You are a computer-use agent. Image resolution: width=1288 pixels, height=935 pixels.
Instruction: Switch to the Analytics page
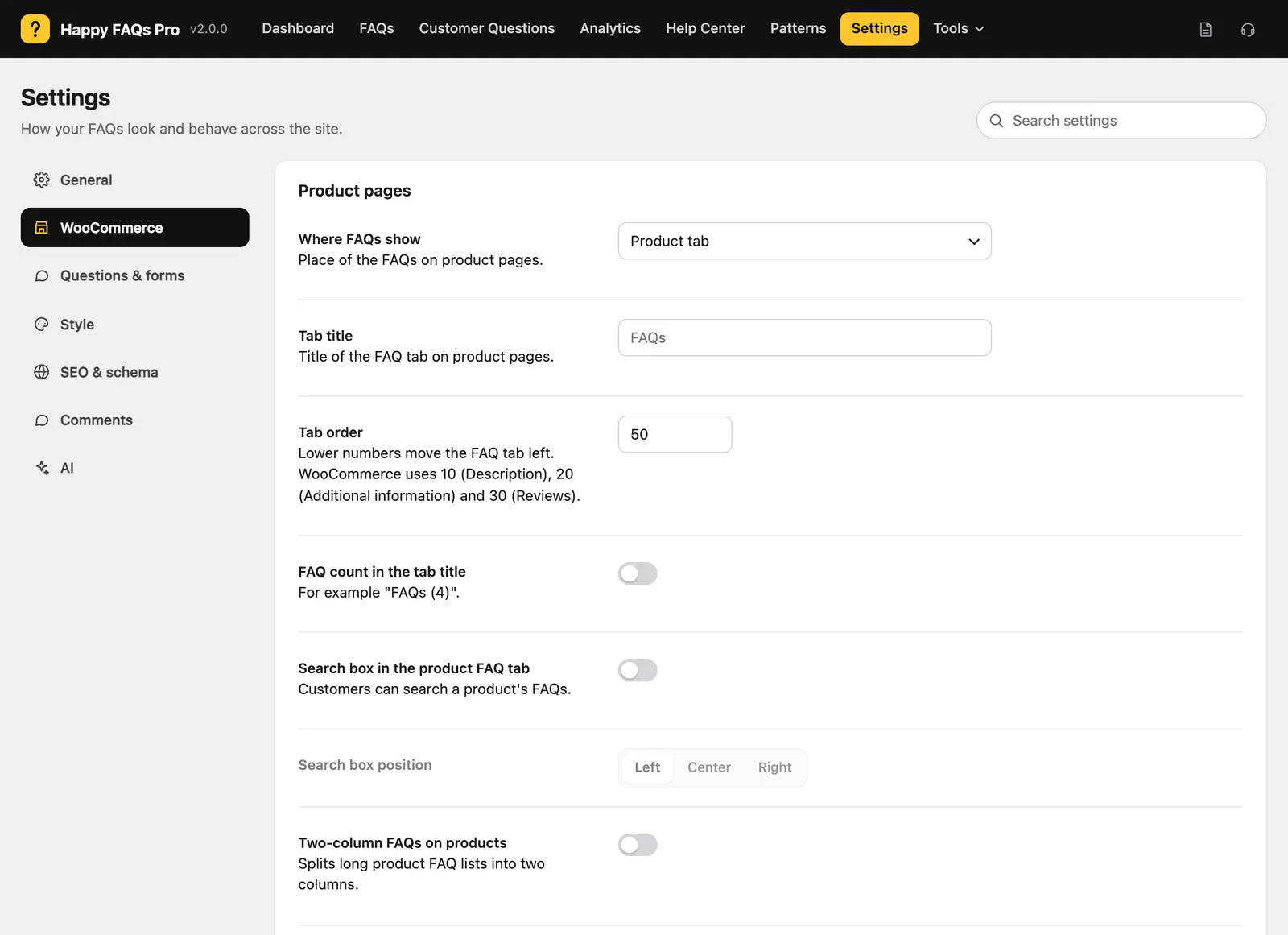610,29
